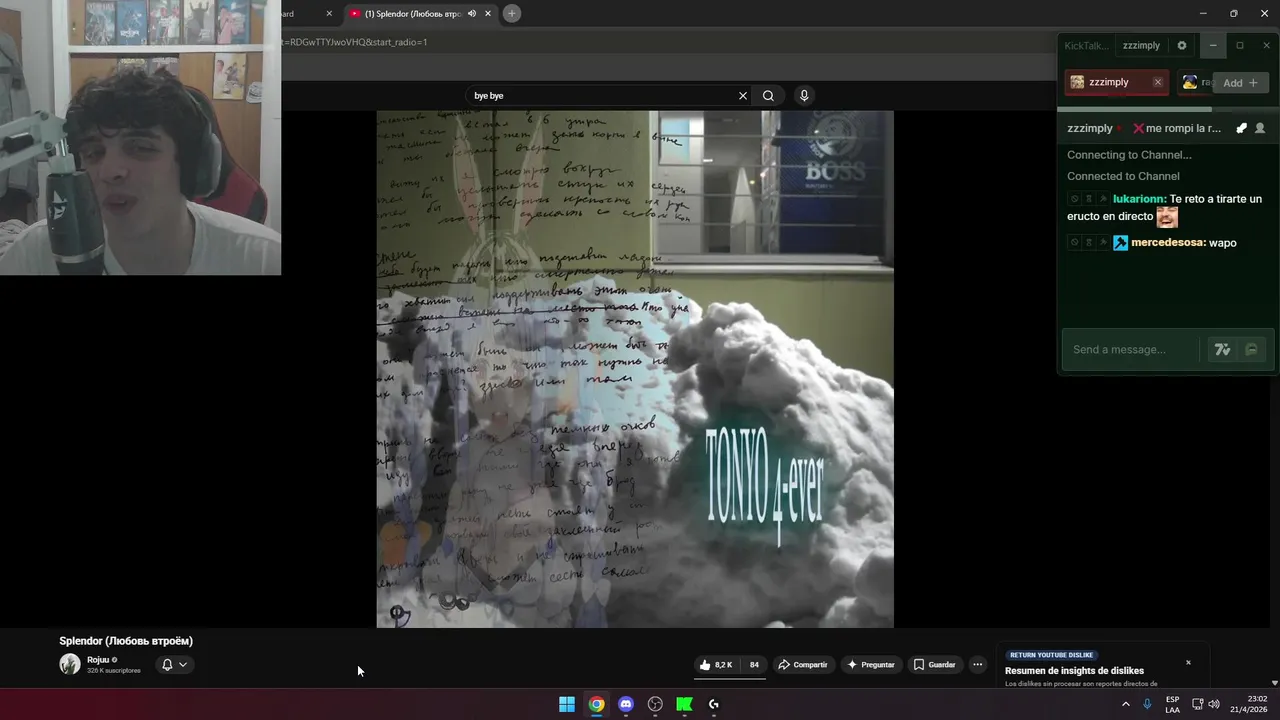Start voice search with the microphone icon
The height and width of the screenshot is (720, 1280).
tap(804, 96)
